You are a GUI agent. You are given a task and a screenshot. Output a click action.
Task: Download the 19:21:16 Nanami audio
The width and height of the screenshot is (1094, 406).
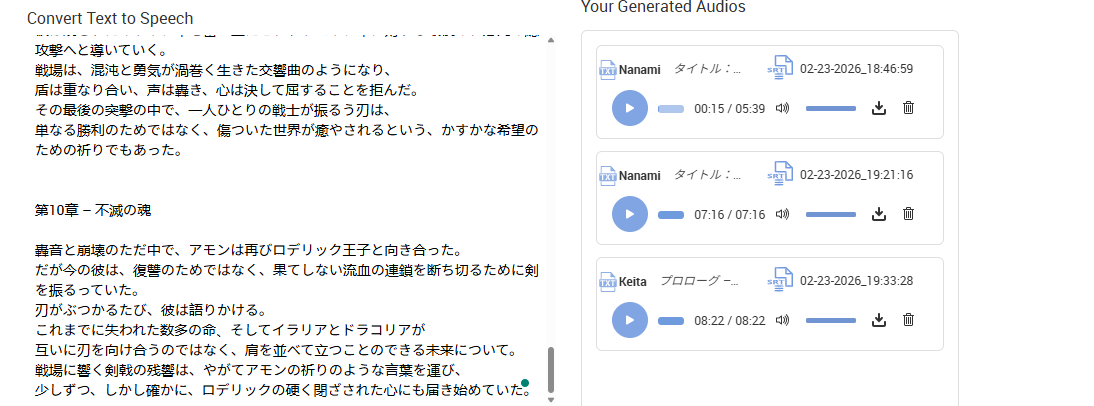tap(879, 213)
